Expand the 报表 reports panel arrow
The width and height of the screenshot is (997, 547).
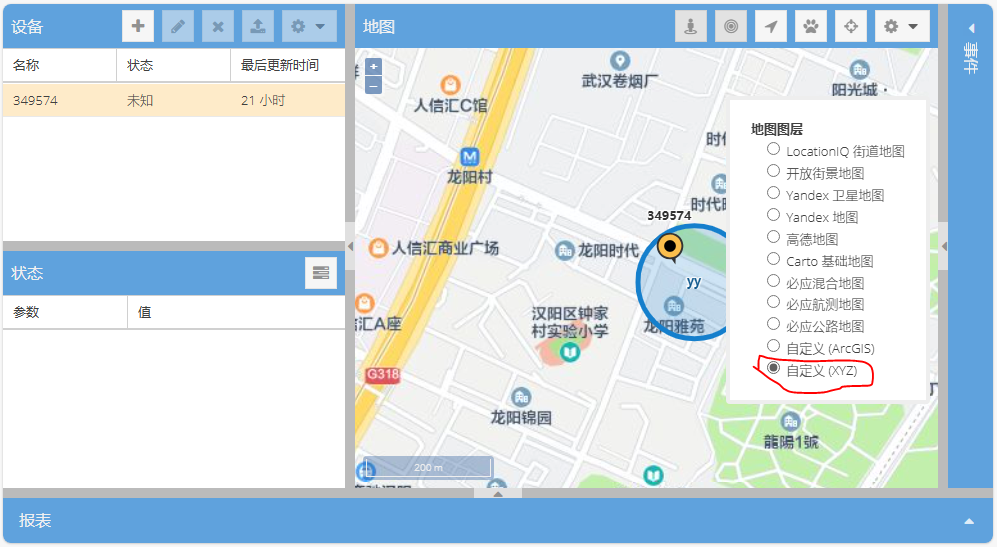pyautogui.click(x=969, y=521)
